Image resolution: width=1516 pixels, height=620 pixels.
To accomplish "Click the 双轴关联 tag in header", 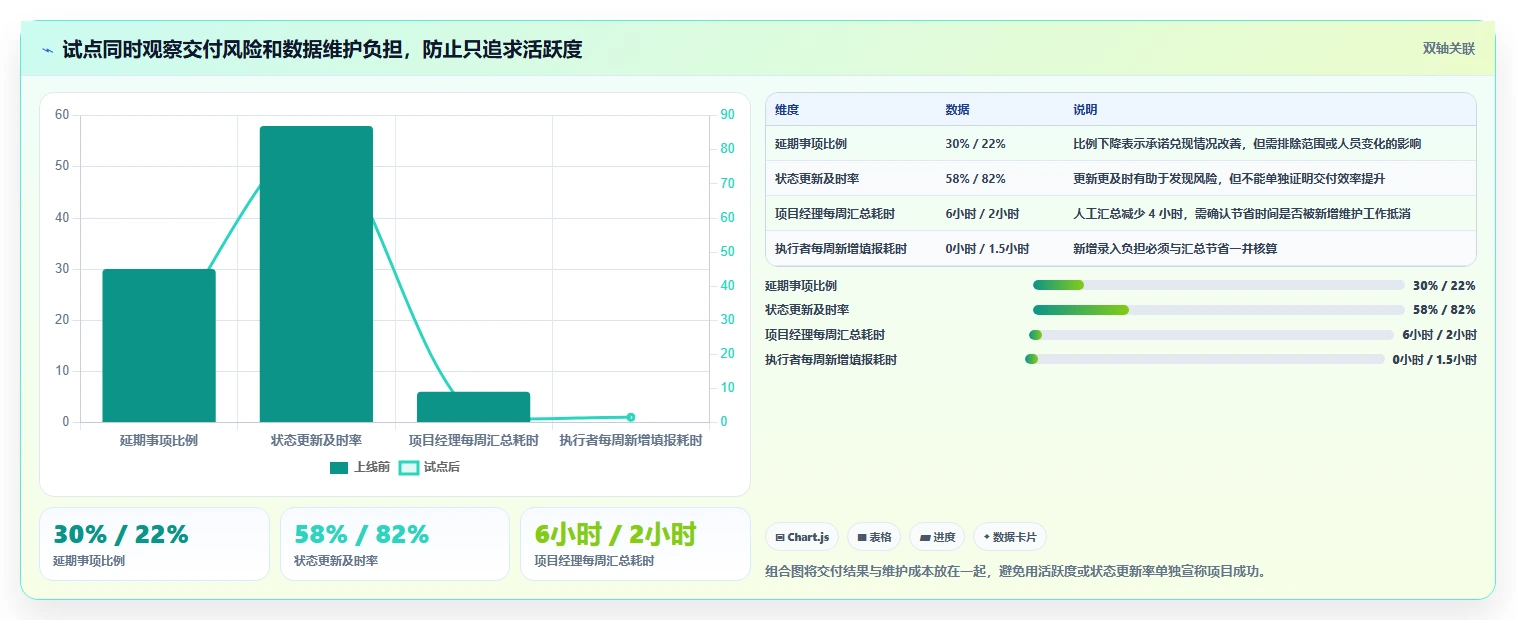I will [x=1449, y=48].
